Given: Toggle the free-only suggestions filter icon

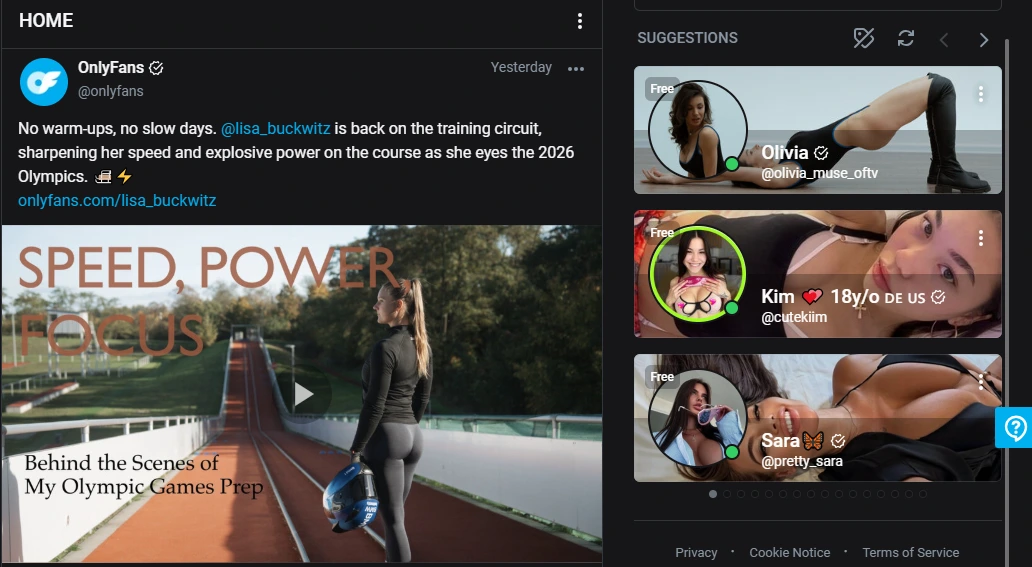Looking at the screenshot, I should (863, 38).
